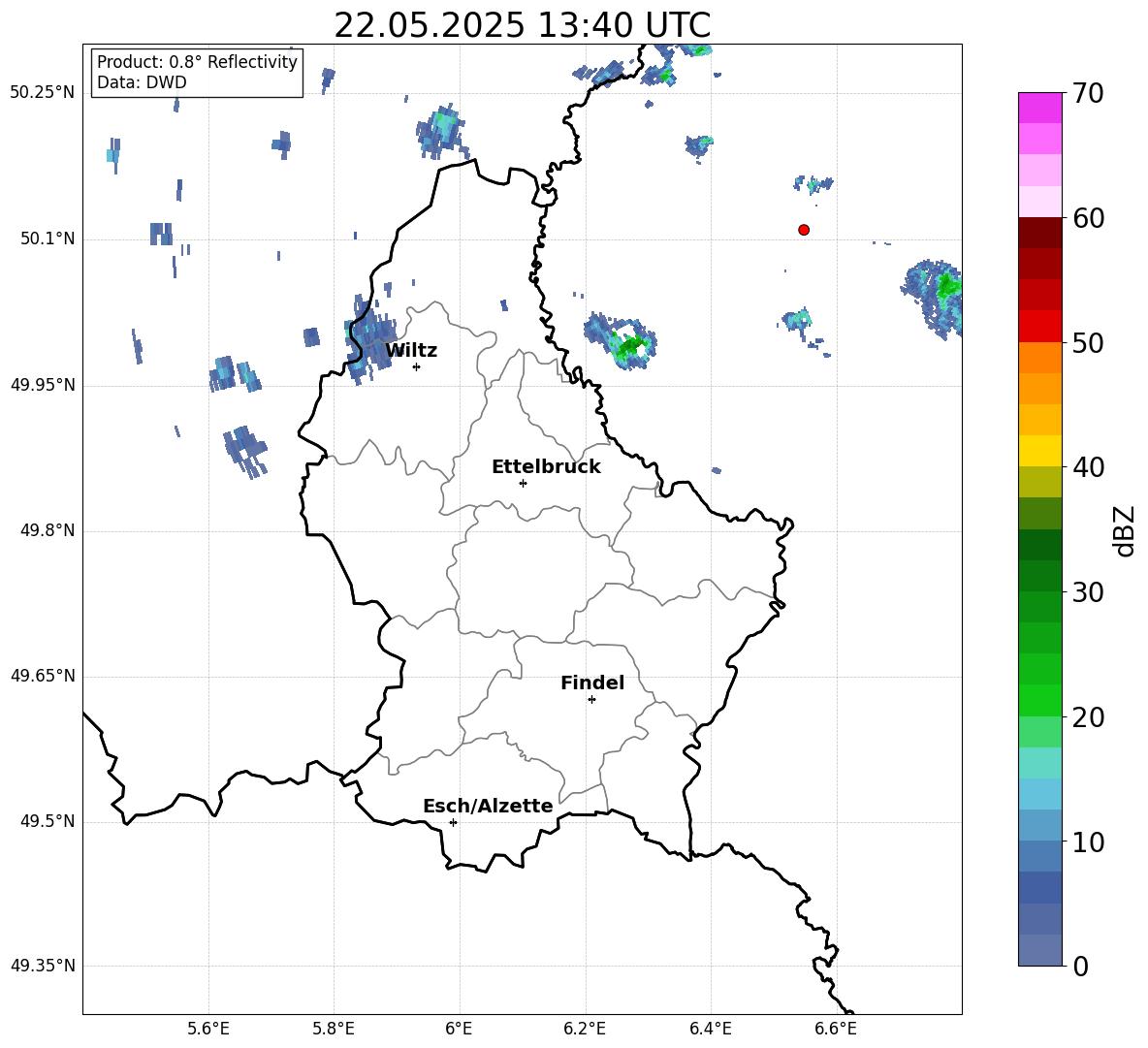The height and width of the screenshot is (1048, 1148).
Task: Click the 50 tick label on colorbar
Action: pyautogui.click(x=1088, y=343)
